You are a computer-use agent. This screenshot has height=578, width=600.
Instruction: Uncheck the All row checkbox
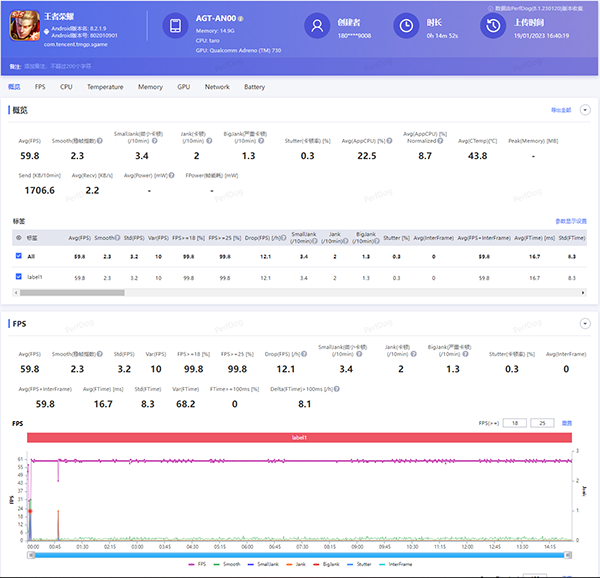pos(20,257)
